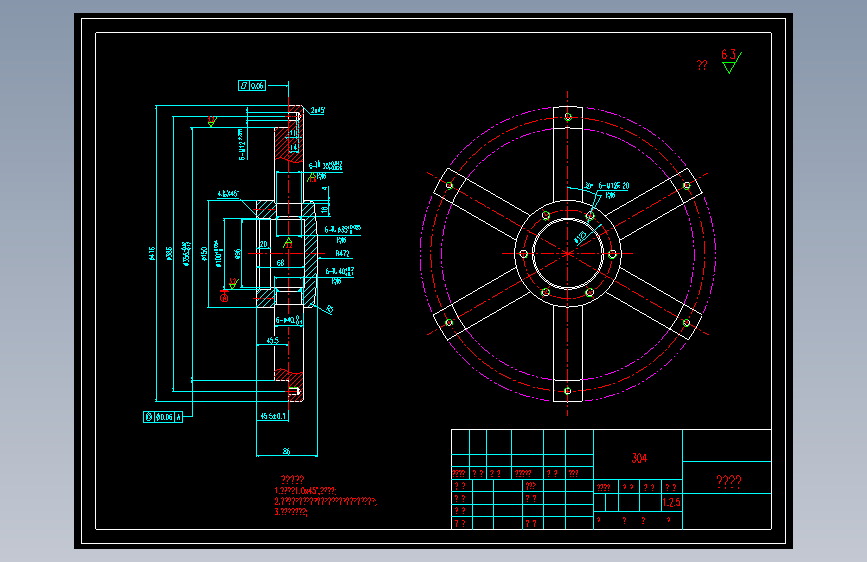Click the center point of the wheel view
Viewport: 867px width, 562px height.
[568, 254]
